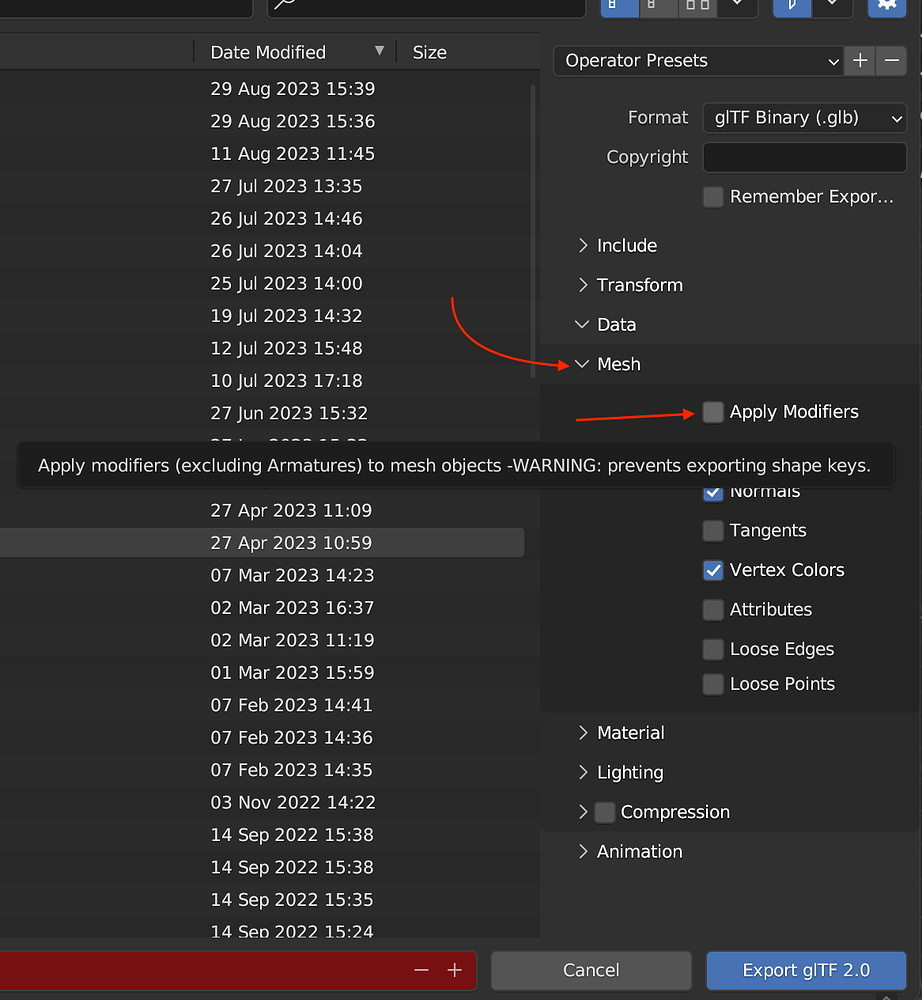Sort by Date Modified column header

coord(295,52)
